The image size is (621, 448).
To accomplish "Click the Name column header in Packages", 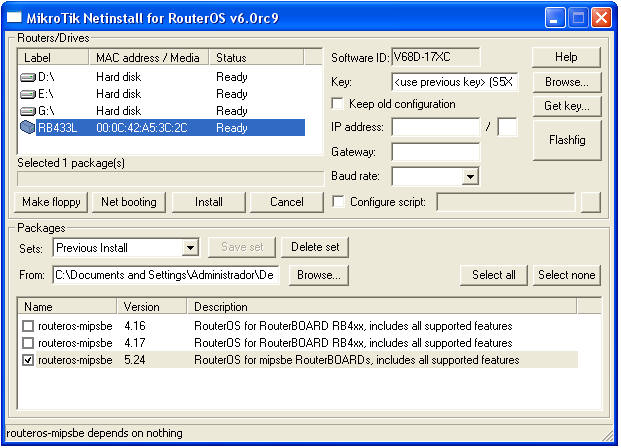I will [67, 307].
